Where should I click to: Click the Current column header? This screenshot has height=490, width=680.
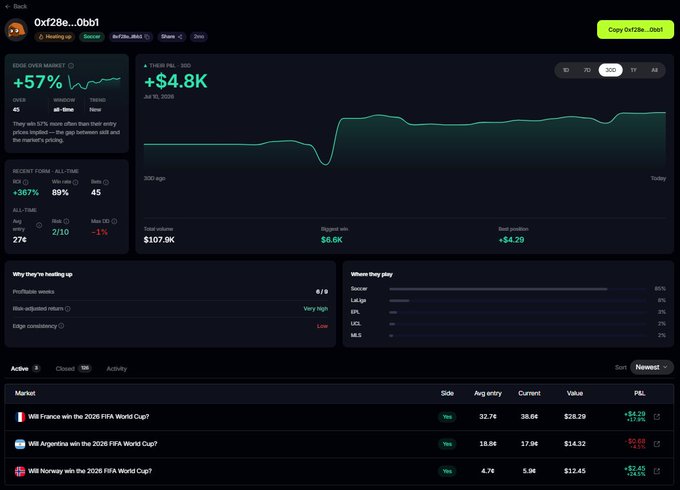coord(529,393)
